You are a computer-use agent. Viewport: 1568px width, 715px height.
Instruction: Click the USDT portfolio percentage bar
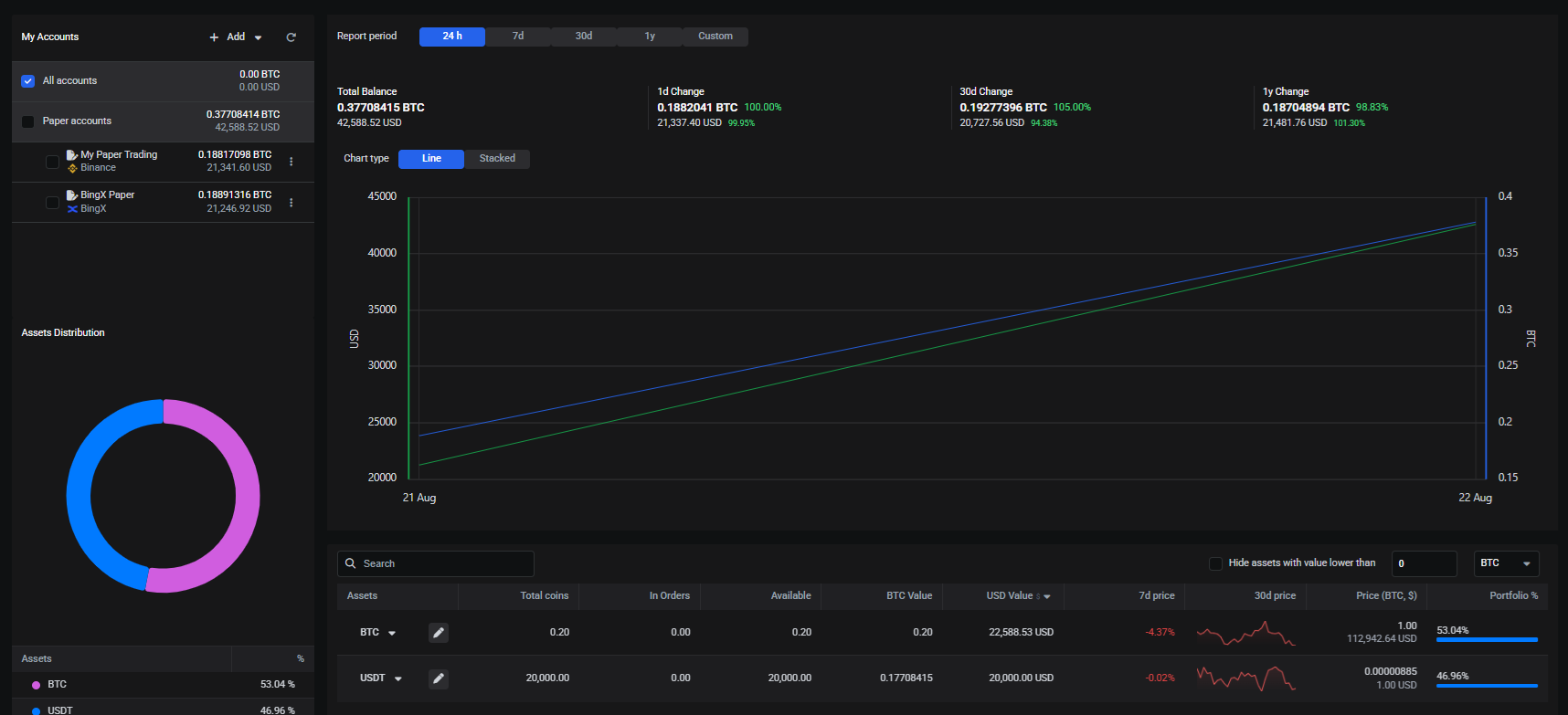[x=1487, y=686]
